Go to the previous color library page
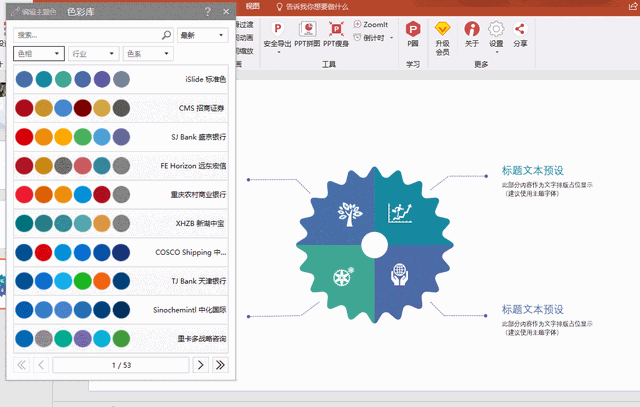 [41, 365]
